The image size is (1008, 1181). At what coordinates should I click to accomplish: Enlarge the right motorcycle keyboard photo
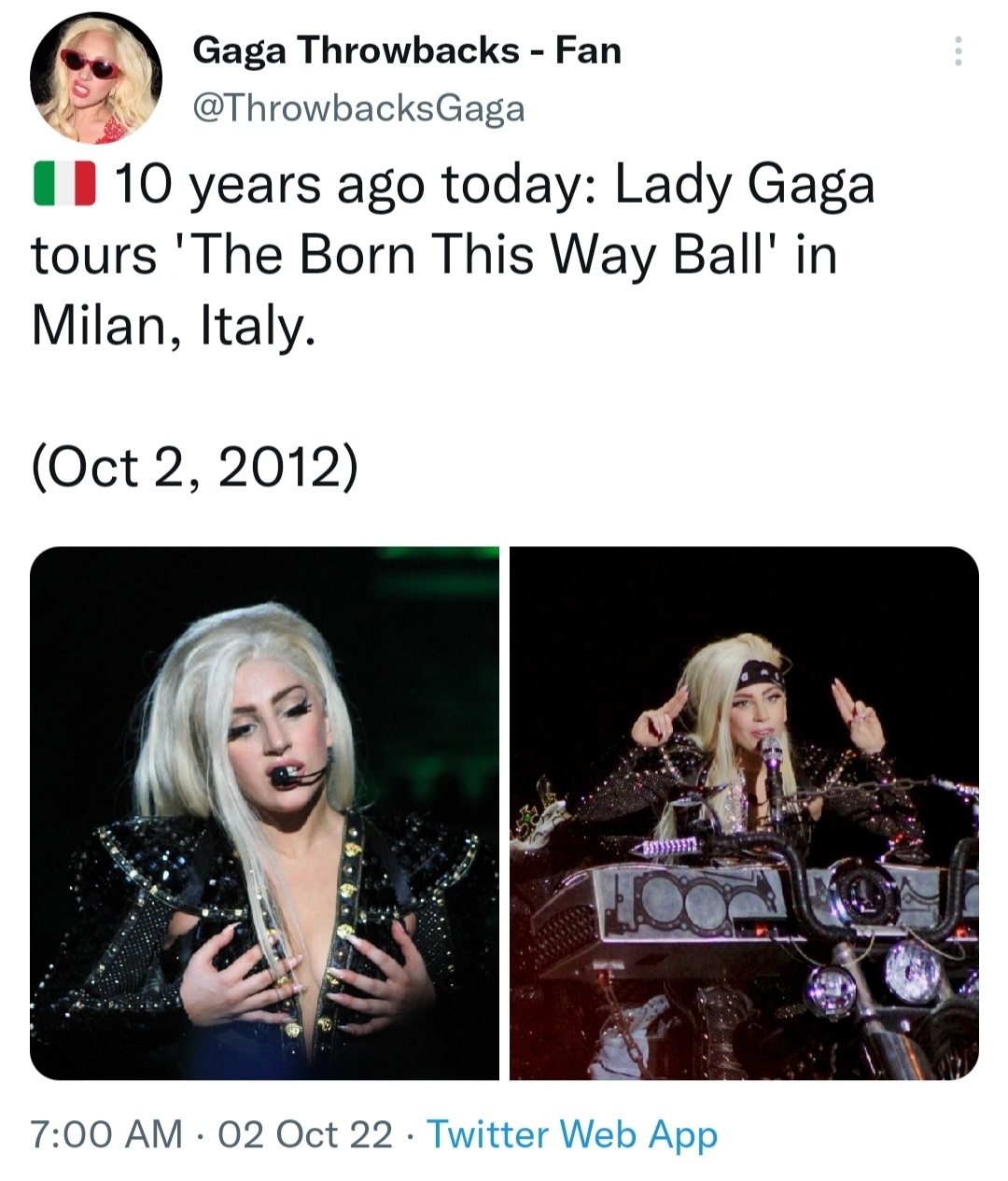coord(744,813)
